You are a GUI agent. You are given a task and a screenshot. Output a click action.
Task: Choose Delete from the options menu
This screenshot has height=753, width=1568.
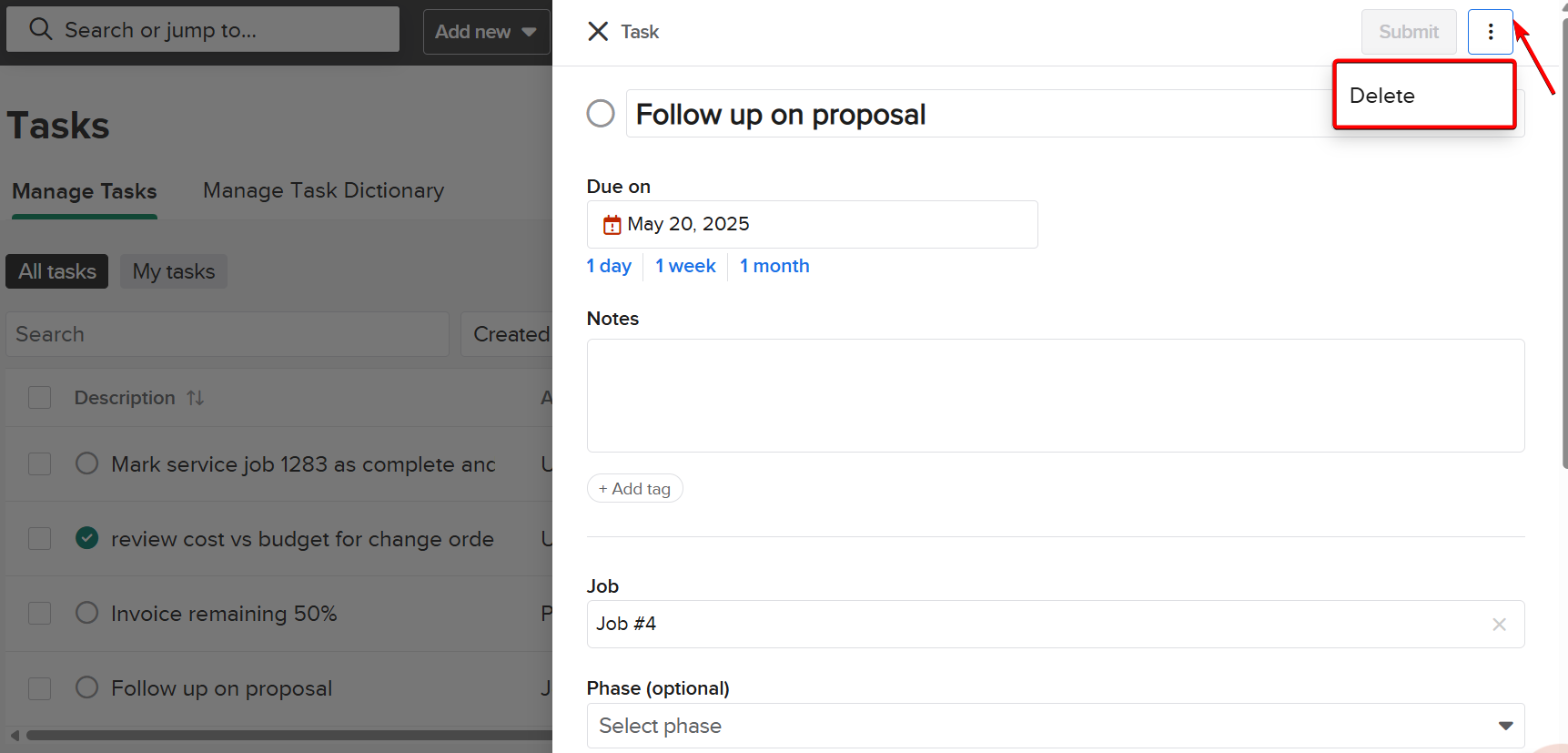click(1382, 96)
